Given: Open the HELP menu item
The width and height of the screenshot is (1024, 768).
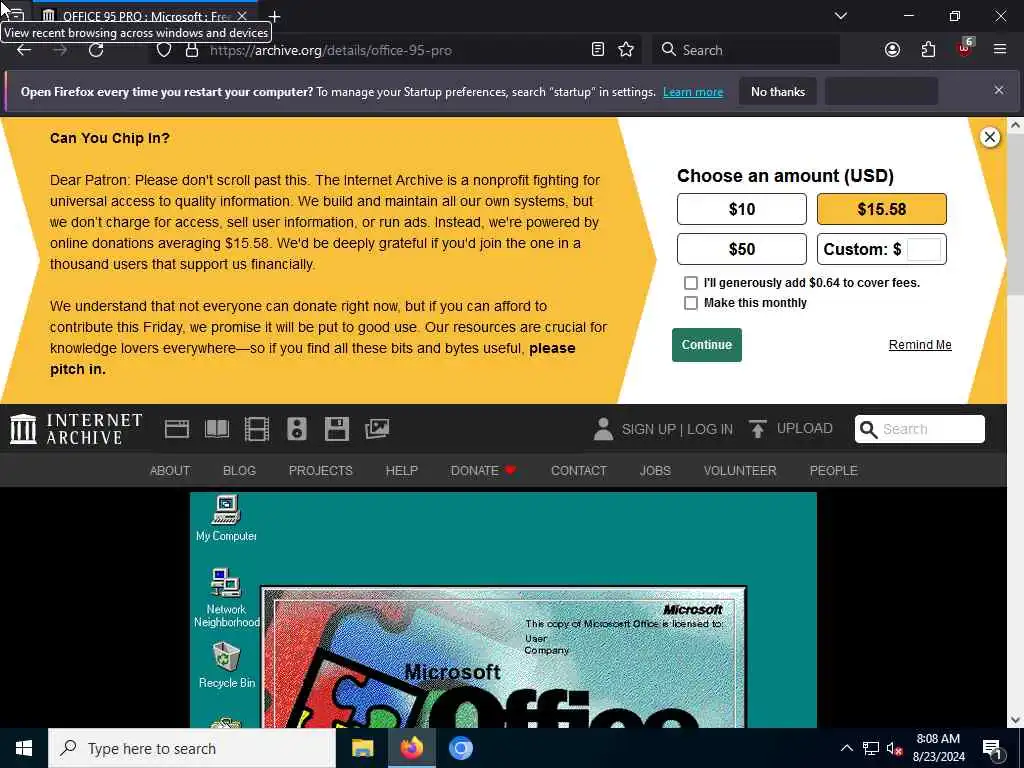Looking at the screenshot, I should tap(402, 471).
